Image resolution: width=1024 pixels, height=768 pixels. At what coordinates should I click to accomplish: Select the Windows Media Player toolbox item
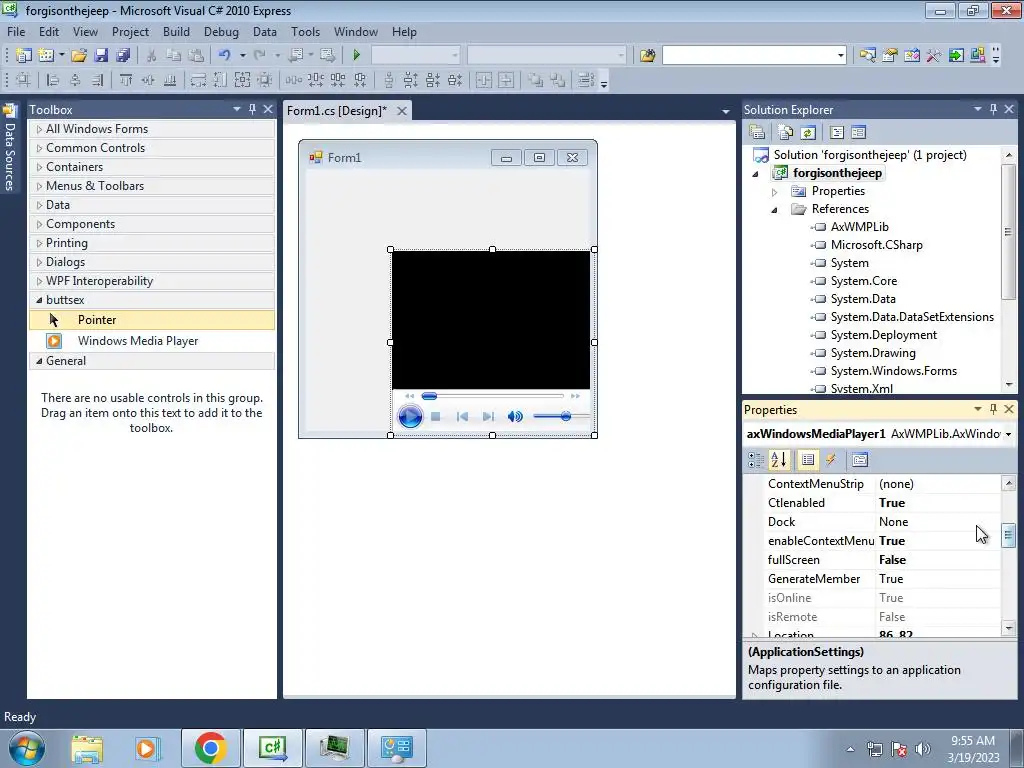152,341
